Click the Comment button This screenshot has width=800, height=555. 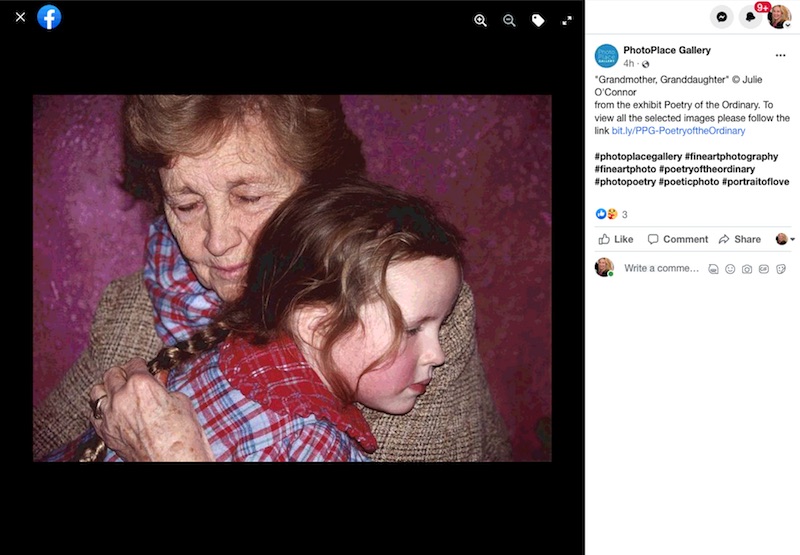tap(678, 239)
